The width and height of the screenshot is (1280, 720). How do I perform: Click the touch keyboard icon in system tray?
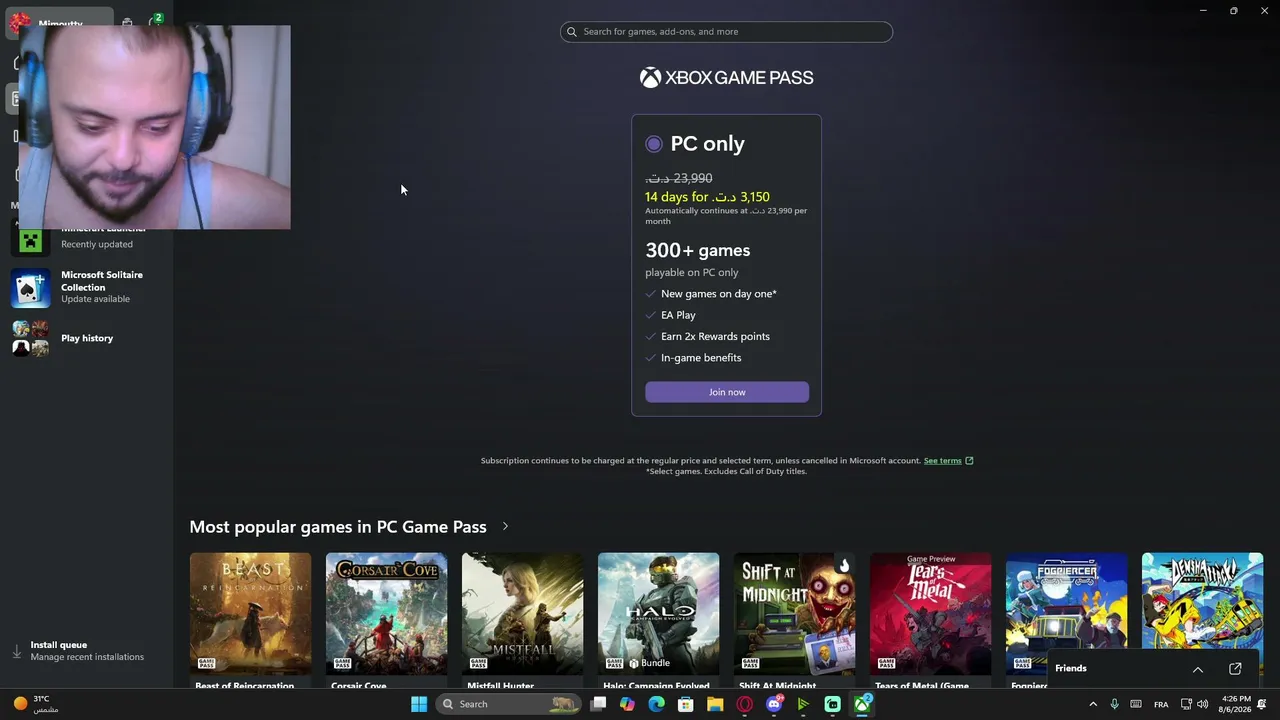tap(1136, 704)
